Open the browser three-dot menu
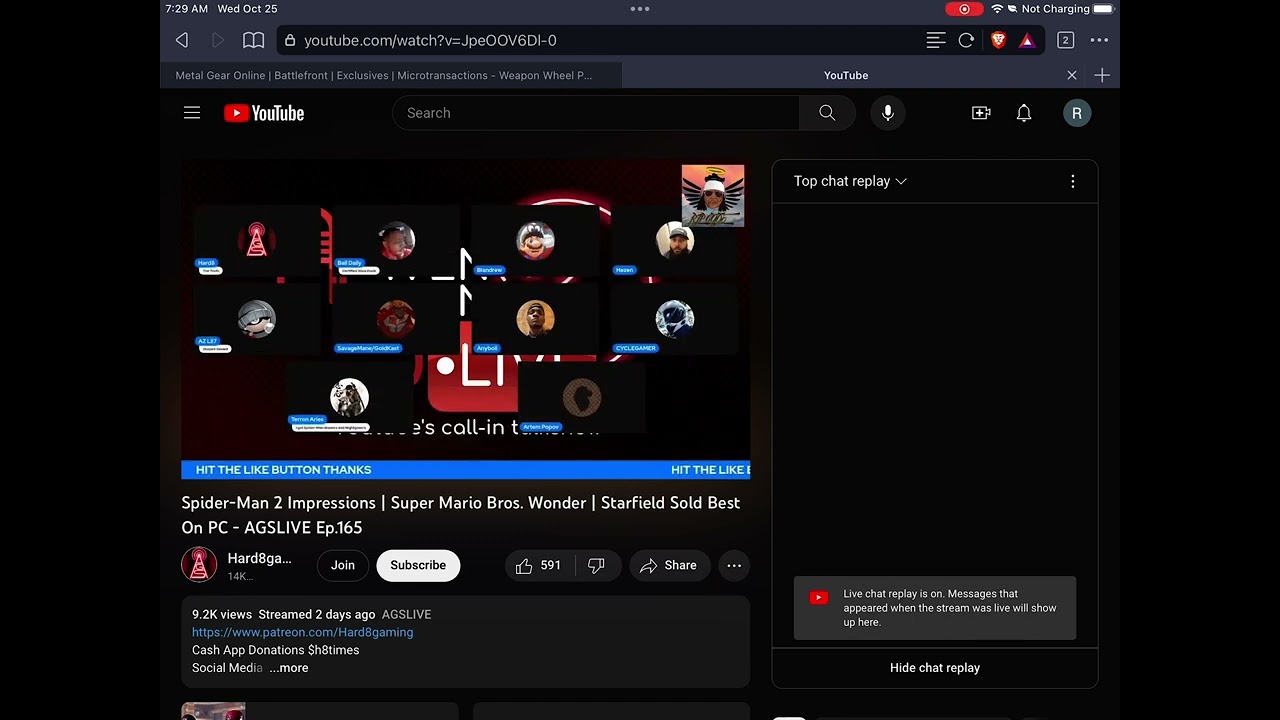The width and height of the screenshot is (1280, 720). click(x=1099, y=40)
